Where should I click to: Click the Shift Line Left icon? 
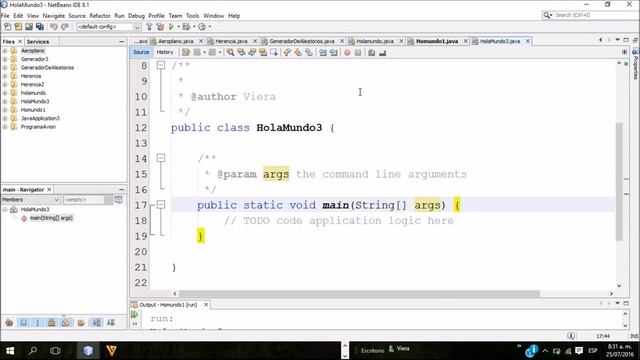323,52
